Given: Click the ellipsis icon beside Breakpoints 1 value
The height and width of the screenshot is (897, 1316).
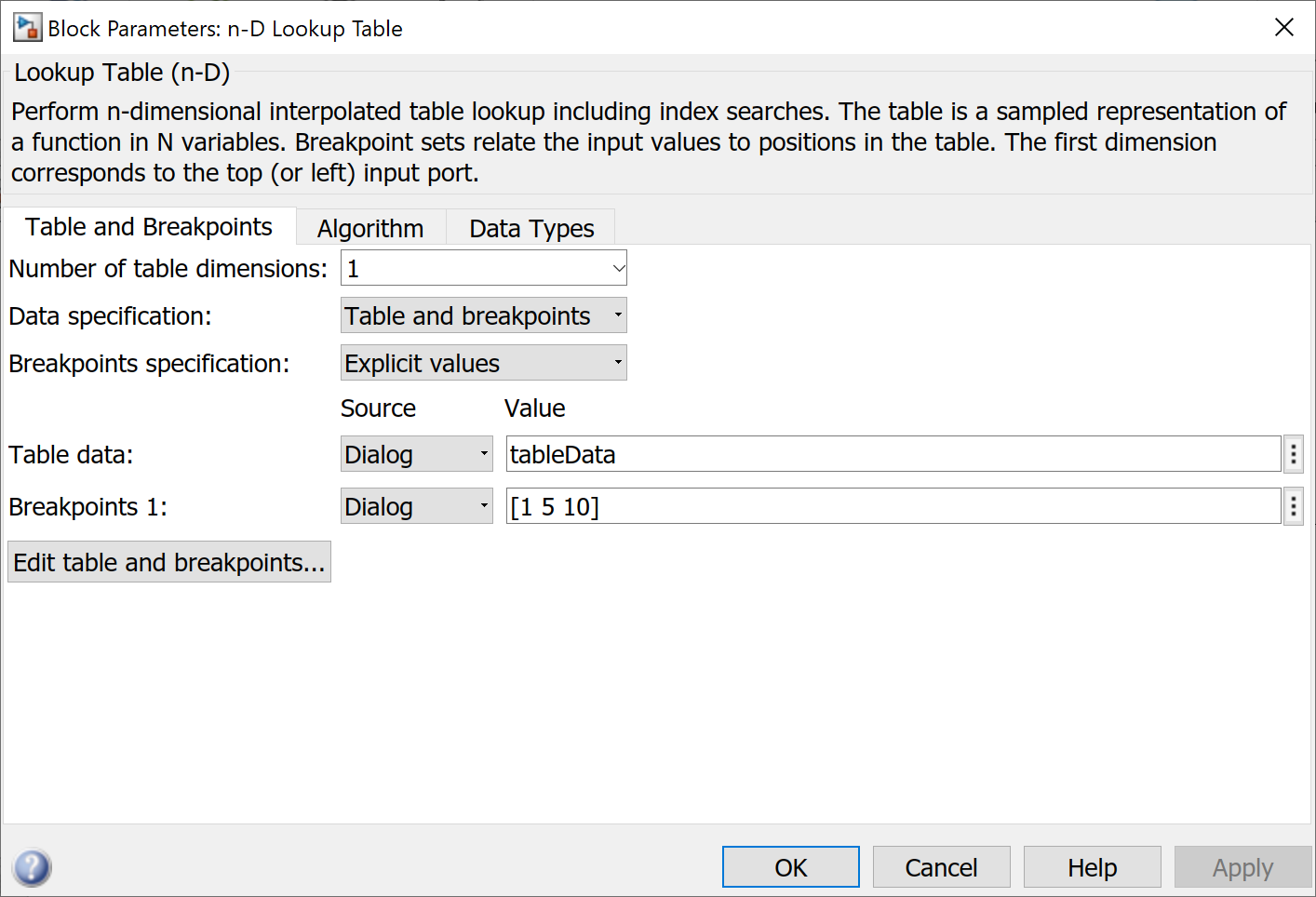Looking at the screenshot, I should (1293, 505).
